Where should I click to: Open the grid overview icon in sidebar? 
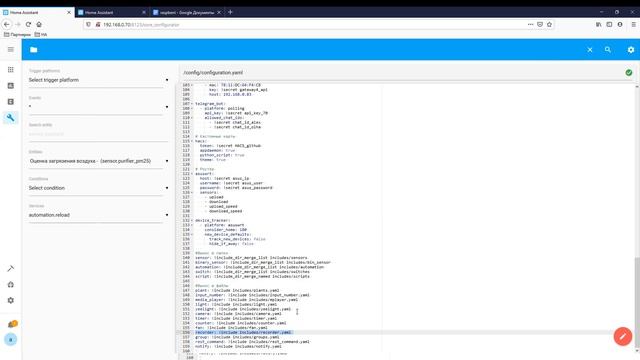(x=11, y=69)
